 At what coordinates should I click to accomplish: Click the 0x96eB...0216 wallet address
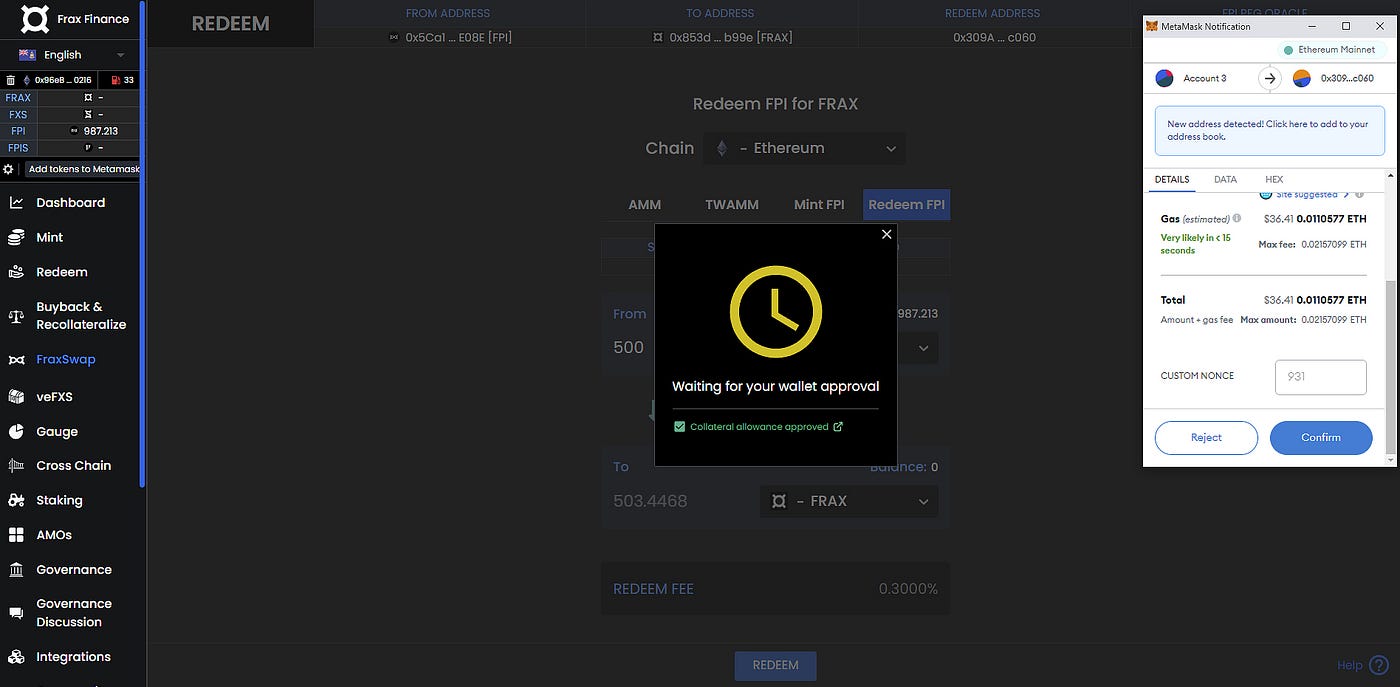click(x=63, y=80)
